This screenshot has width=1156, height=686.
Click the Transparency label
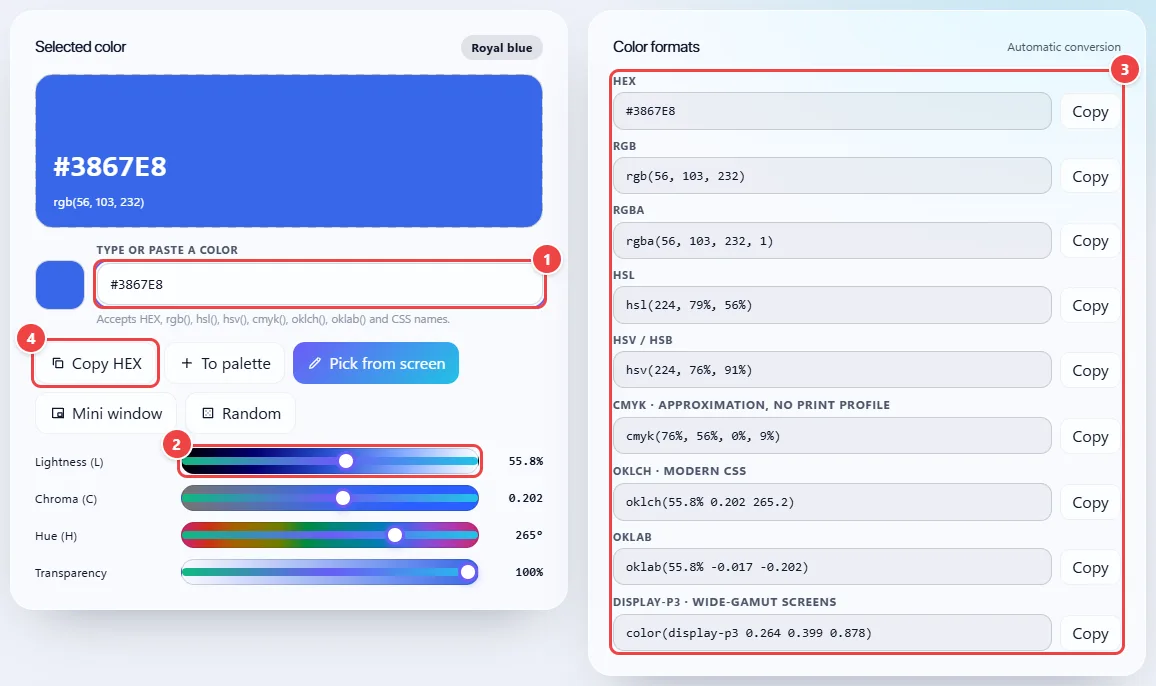tap(71, 573)
